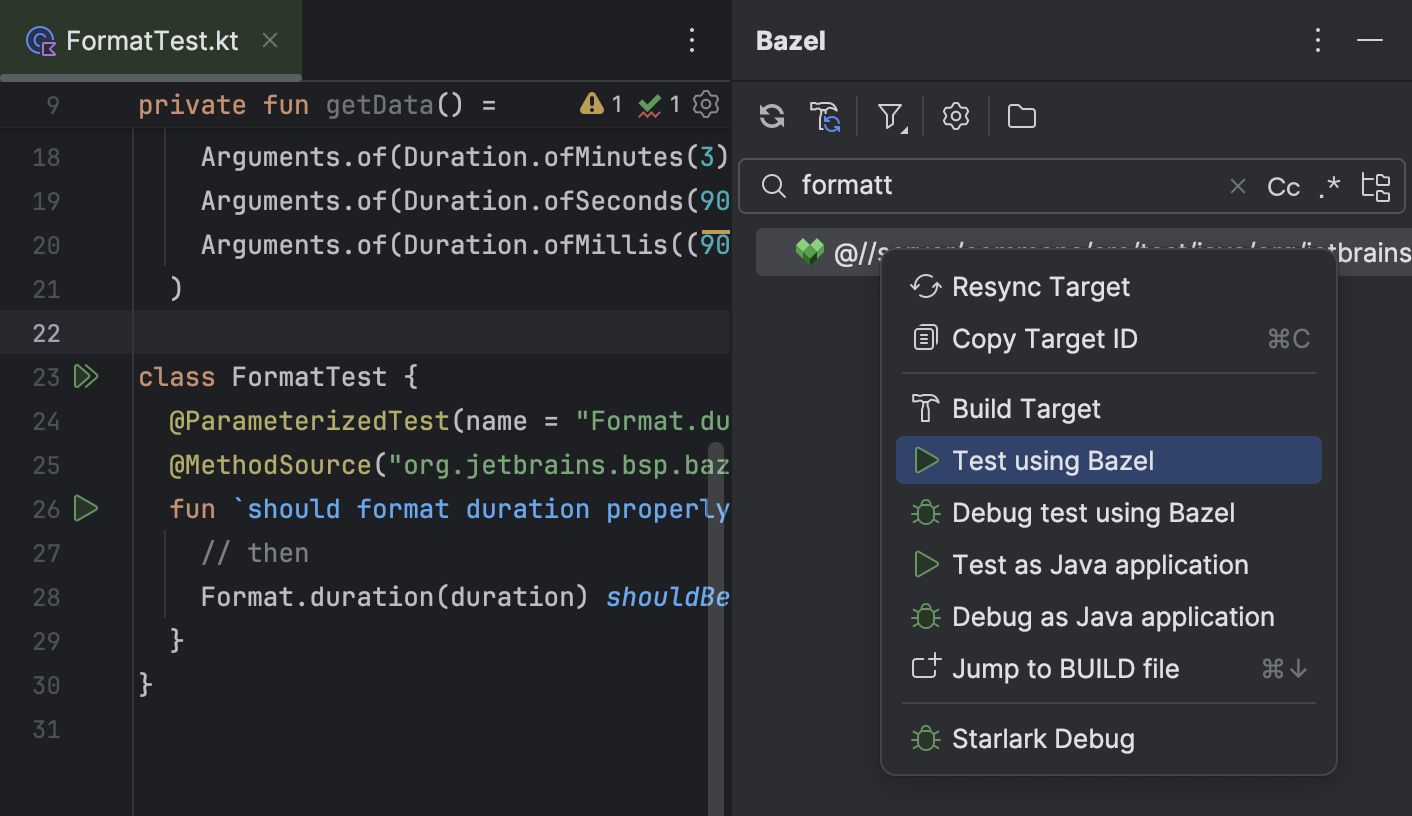Screen dimensions: 1412x816
Task: Run the FormatTest class via gutter icon
Action: [x=86, y=376]
